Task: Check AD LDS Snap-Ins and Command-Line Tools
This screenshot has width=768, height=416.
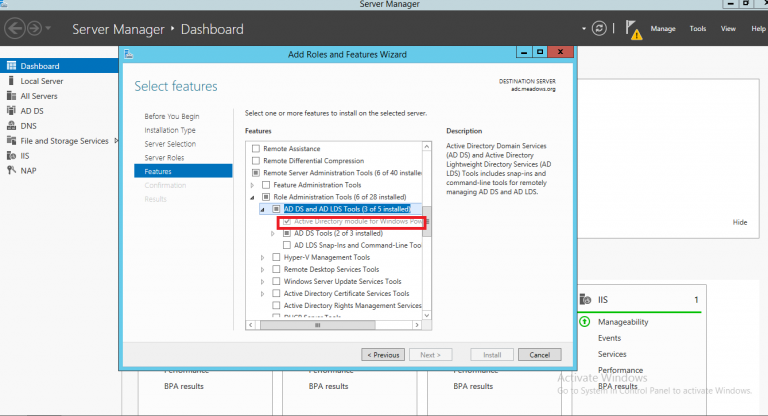Action: click(287, 245)
